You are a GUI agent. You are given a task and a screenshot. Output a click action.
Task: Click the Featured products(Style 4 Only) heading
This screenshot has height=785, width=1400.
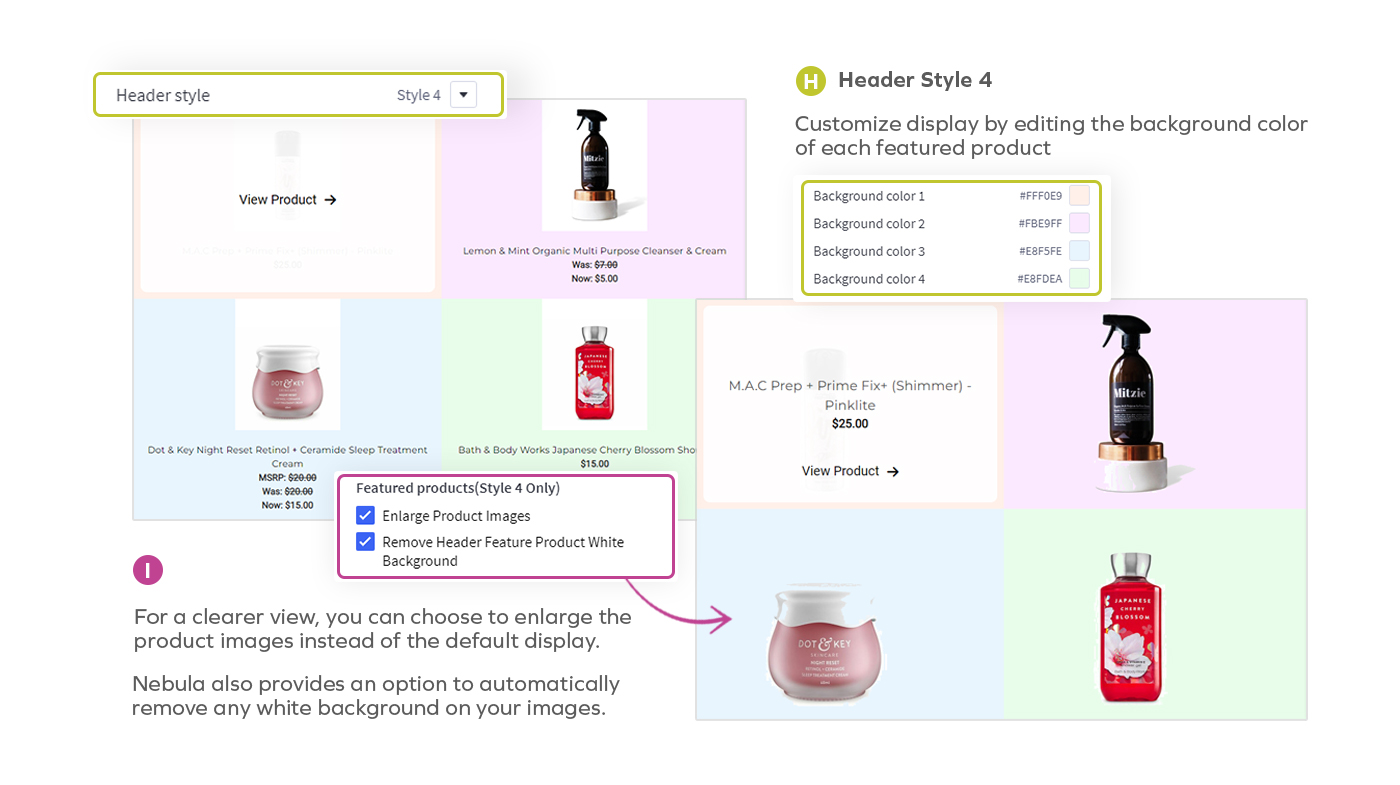pyautogui.click(x=458, y=488)
